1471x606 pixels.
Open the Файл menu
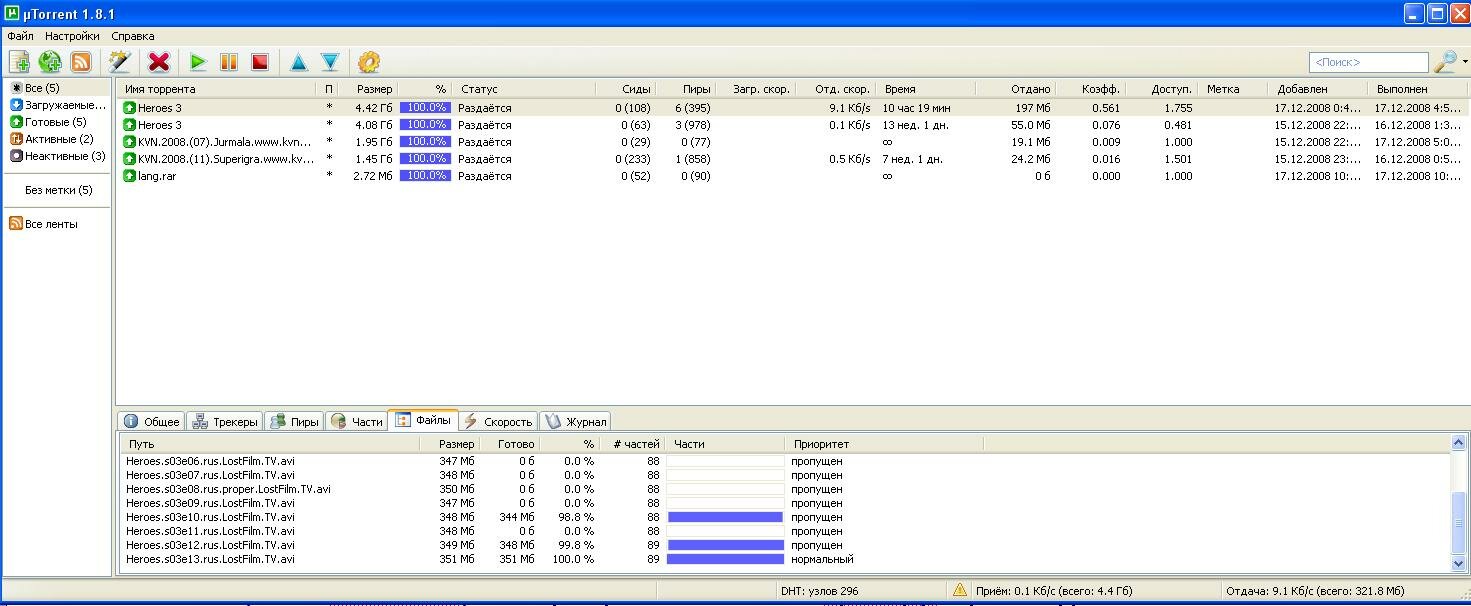pos(20,36)
